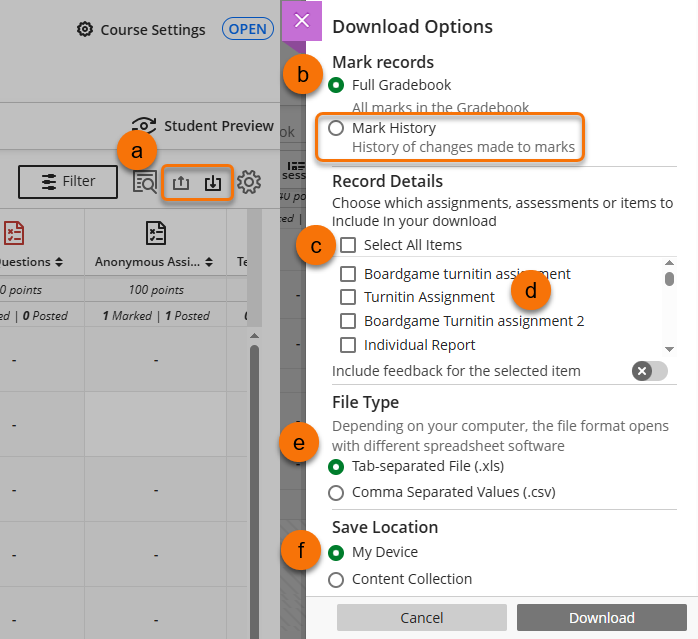Click the Anonymous Assignment column icon
The width and height of the screenshot is (698, 639).
pos(156,233)
